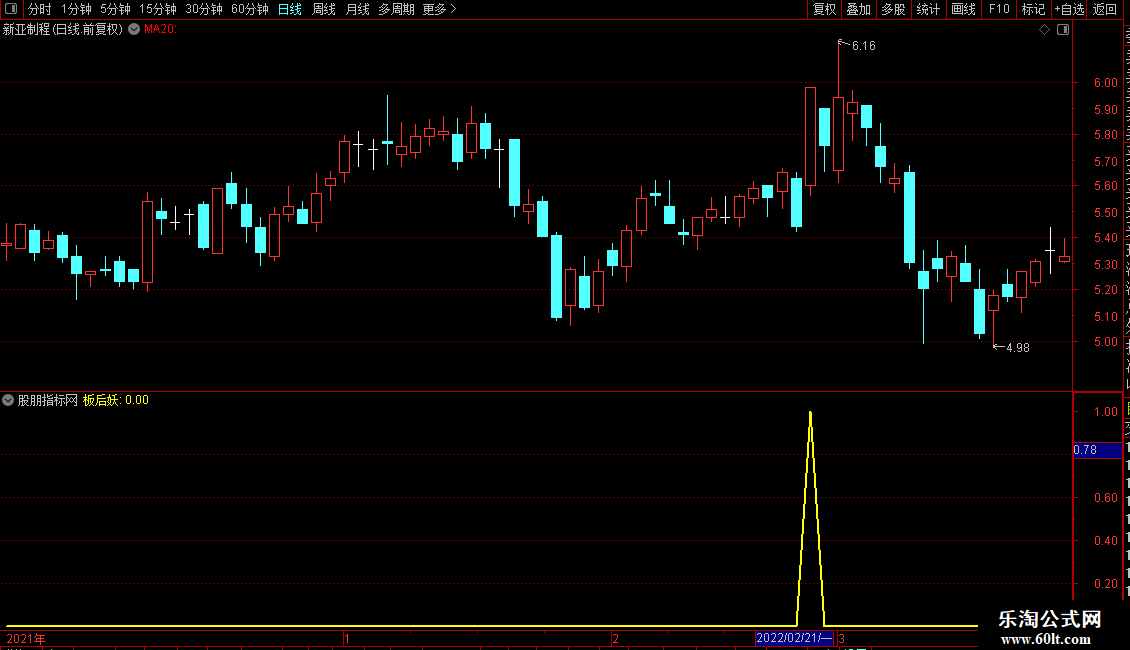Open the 多周期 multi-period view

[396, 9]
